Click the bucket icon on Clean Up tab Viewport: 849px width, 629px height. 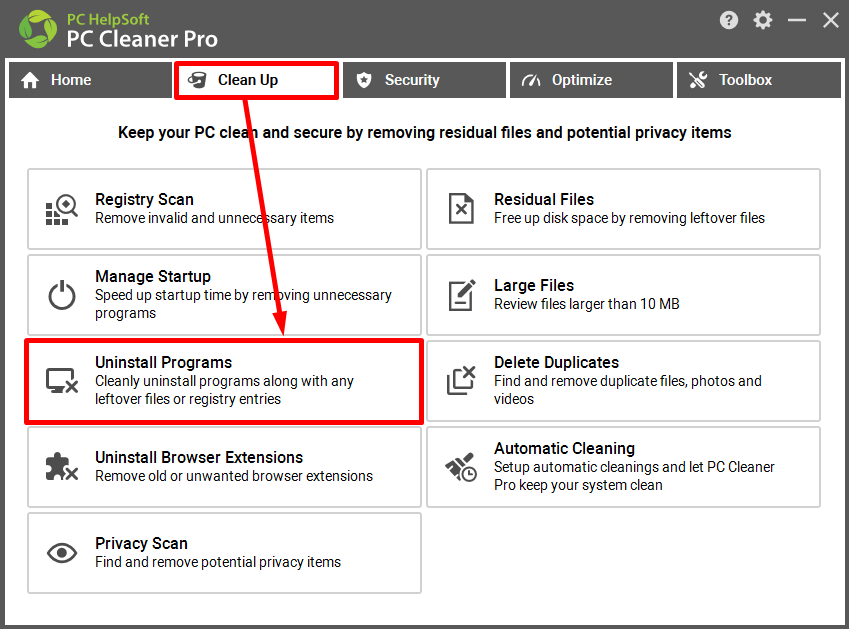click(x=197, y=80)
